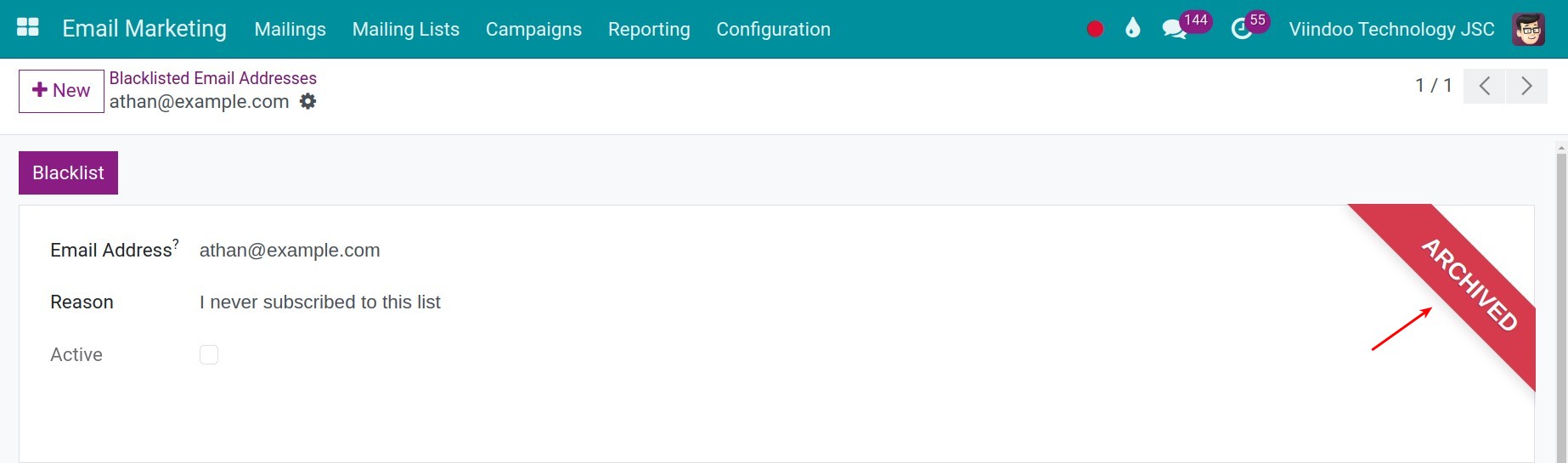Viewport: 1568px width, 463px height.
Task: Open Viindoo Technology JSC company switcher
Action: (x=1391, y=29)
